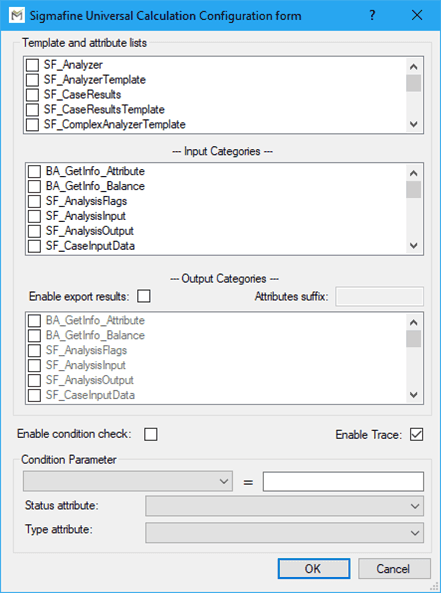This screenshot has height=593, width=441.
Task: Check BA_GetInfo_Attribute in Output Categories
Action: click(34, 321)
